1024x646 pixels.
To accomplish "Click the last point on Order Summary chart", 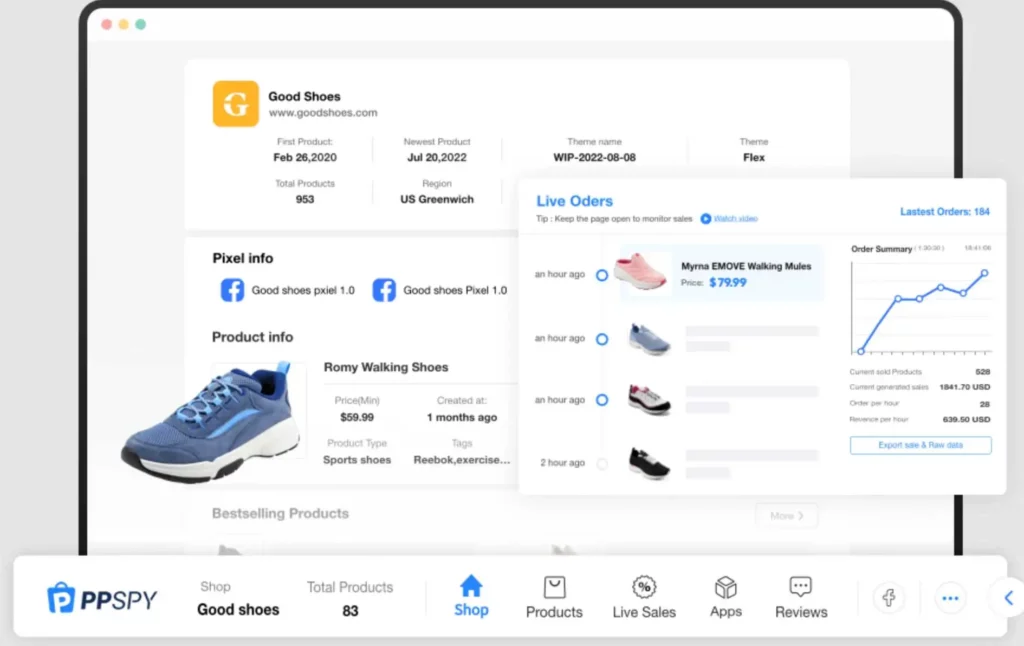I will (x=984, y=273).
